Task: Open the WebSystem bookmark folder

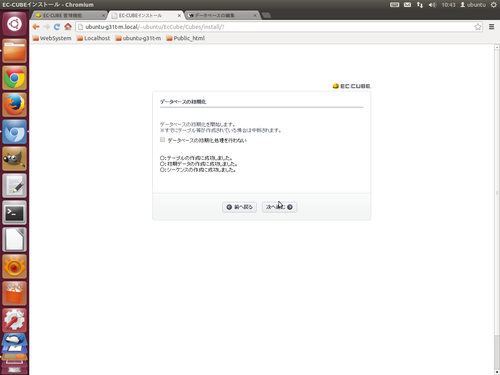Action: 52,38
